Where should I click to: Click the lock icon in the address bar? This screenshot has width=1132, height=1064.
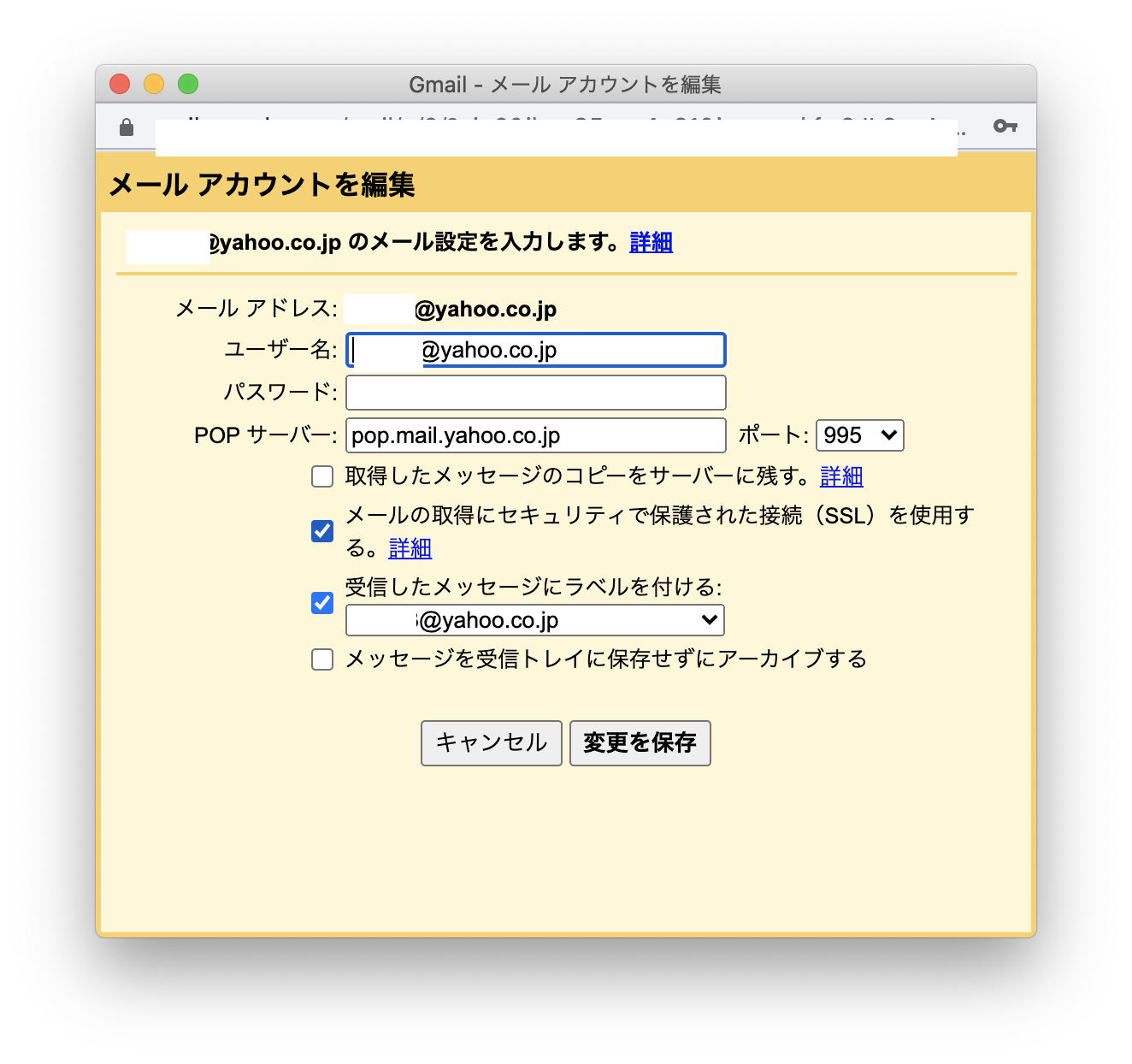pos(127,127)
